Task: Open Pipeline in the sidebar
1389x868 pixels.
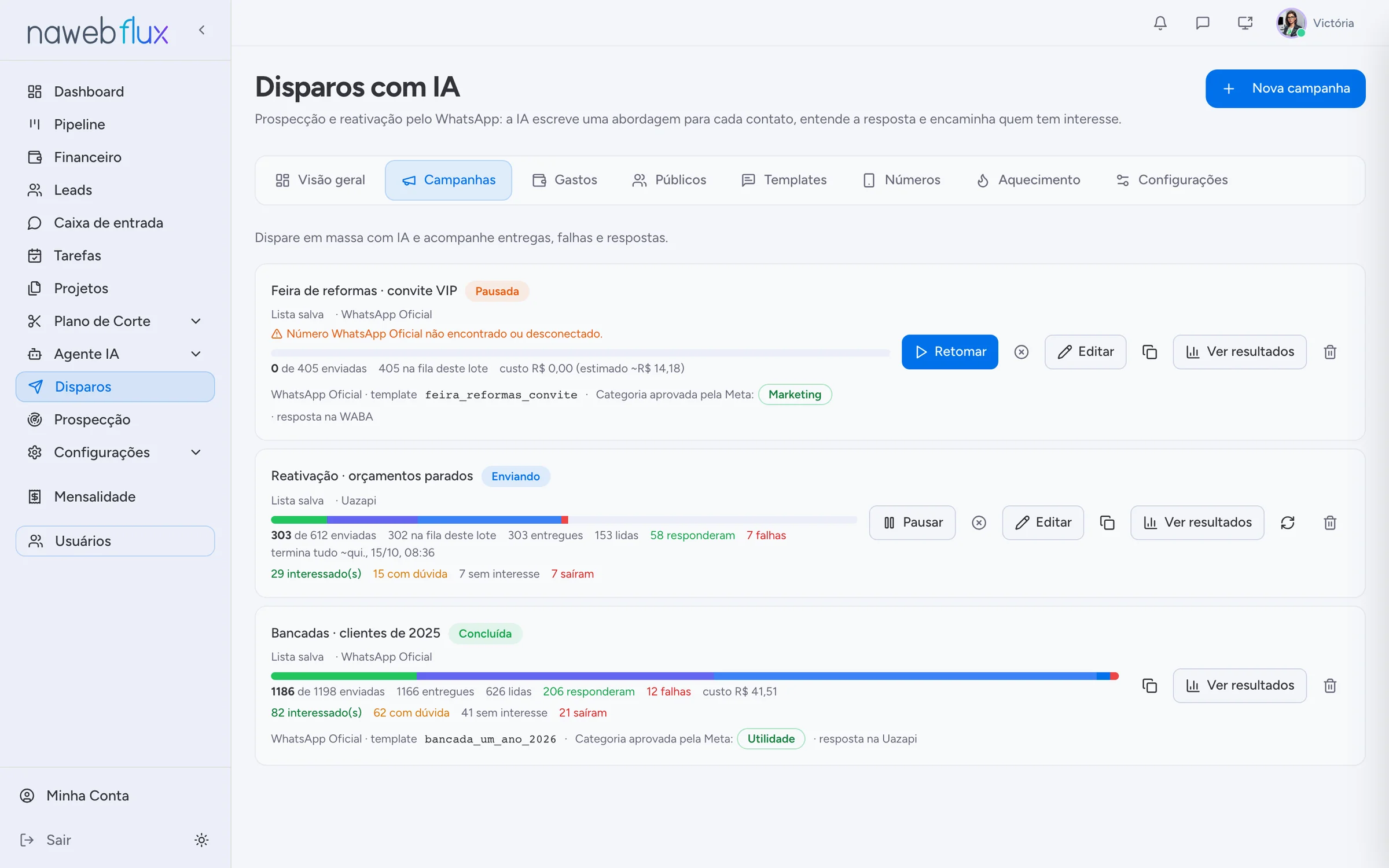Action: coord(115,124)
